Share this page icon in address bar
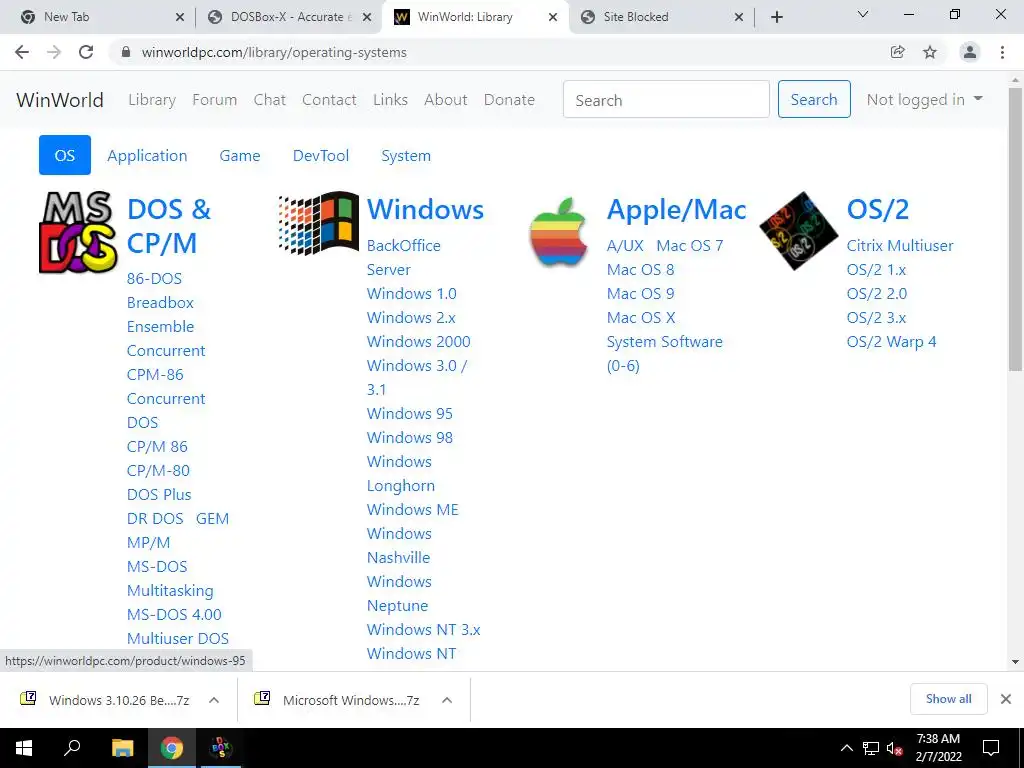Viewport: 1024px width, 768px height. click(898, 52)
